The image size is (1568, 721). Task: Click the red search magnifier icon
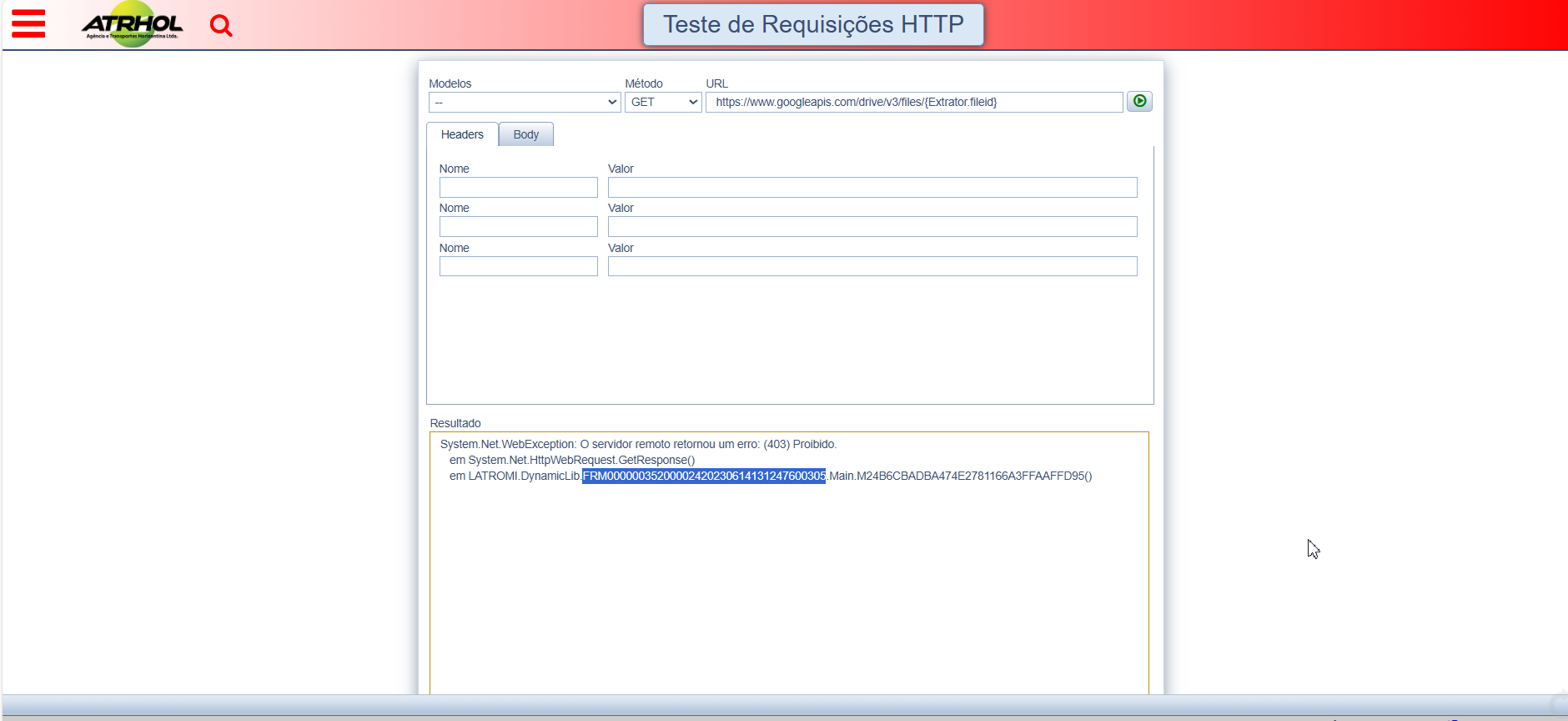click(x=221, y=26)
